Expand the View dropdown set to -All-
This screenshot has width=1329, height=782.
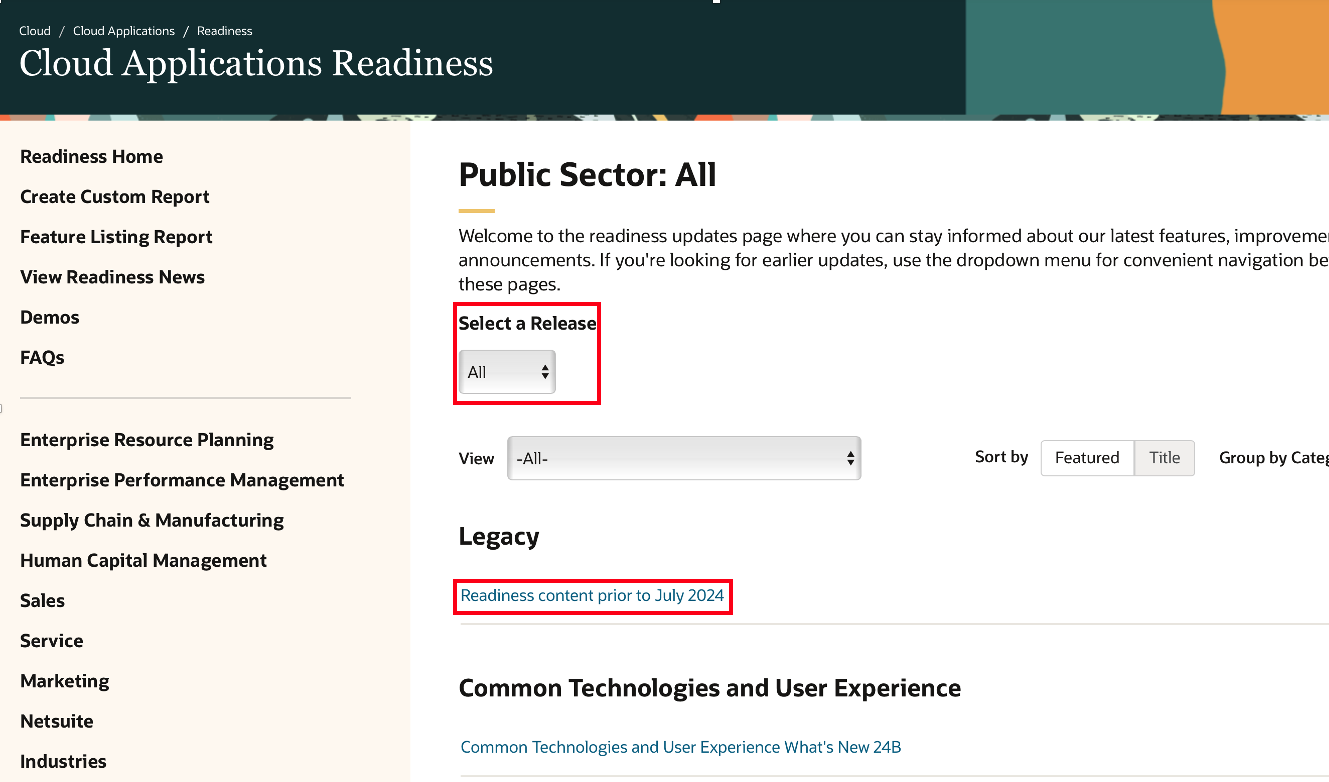coord(684,458)
